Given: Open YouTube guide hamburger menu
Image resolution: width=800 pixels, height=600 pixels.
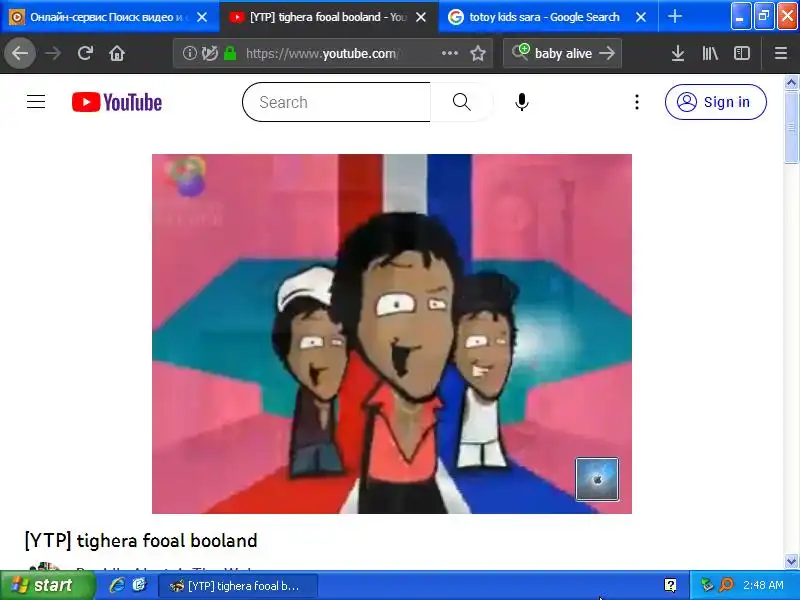Looking at the screenshot, I should pos(36,102).
